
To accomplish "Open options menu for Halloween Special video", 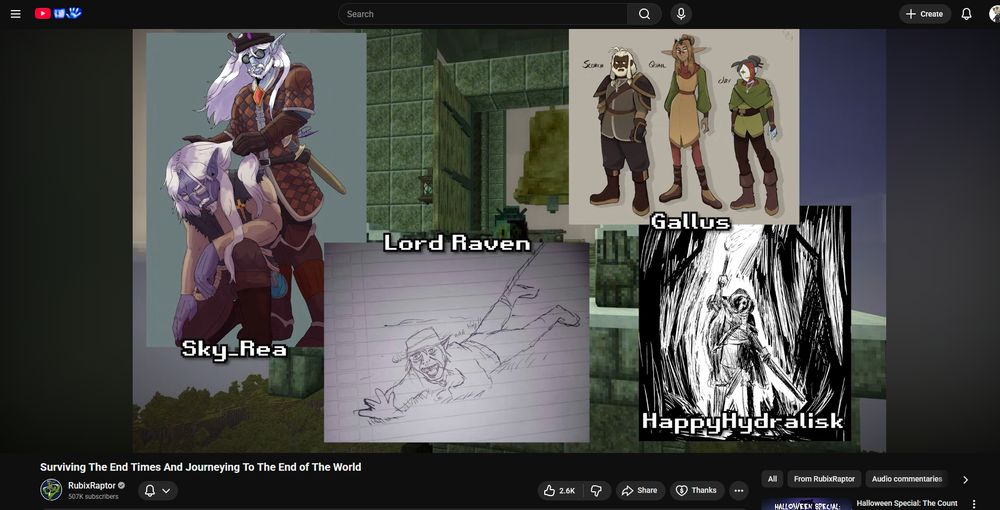I will [x=973, y=504].
